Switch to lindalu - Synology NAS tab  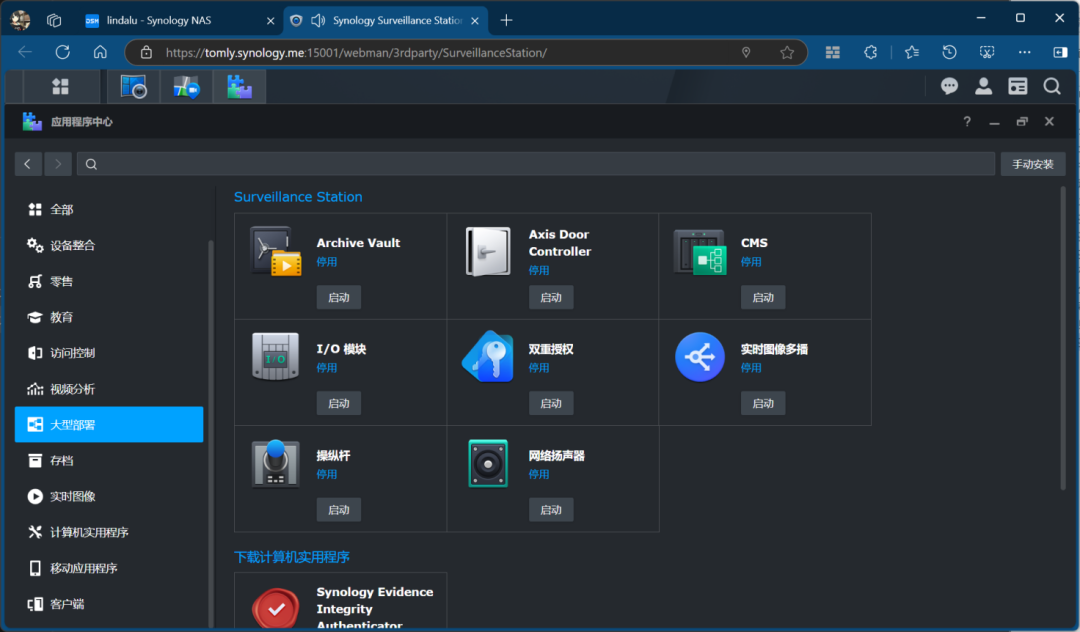pyautogui.click(x=180, y=21)
